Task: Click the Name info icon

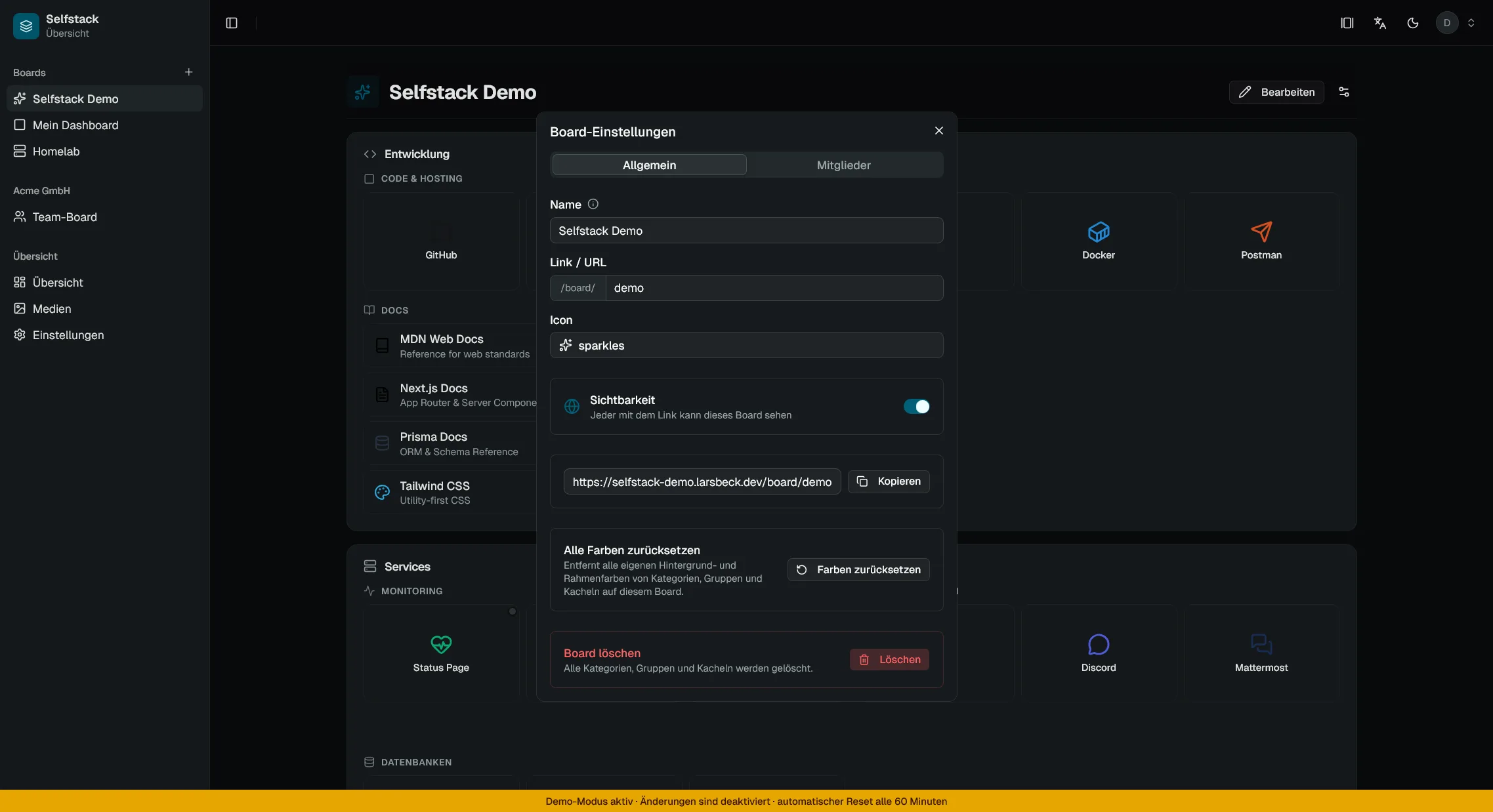Action: [593, 204]
